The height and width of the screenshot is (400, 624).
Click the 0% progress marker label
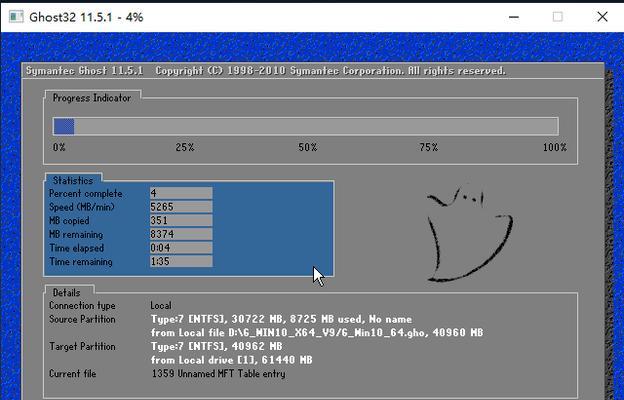click(x=59, y=147)
